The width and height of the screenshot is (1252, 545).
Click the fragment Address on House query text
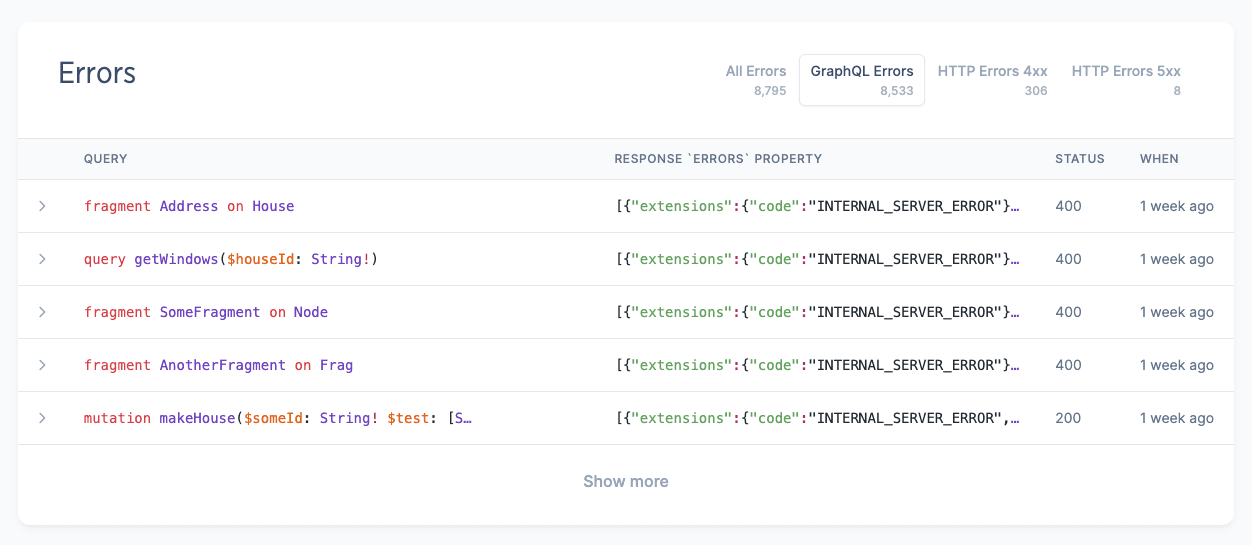189,206
